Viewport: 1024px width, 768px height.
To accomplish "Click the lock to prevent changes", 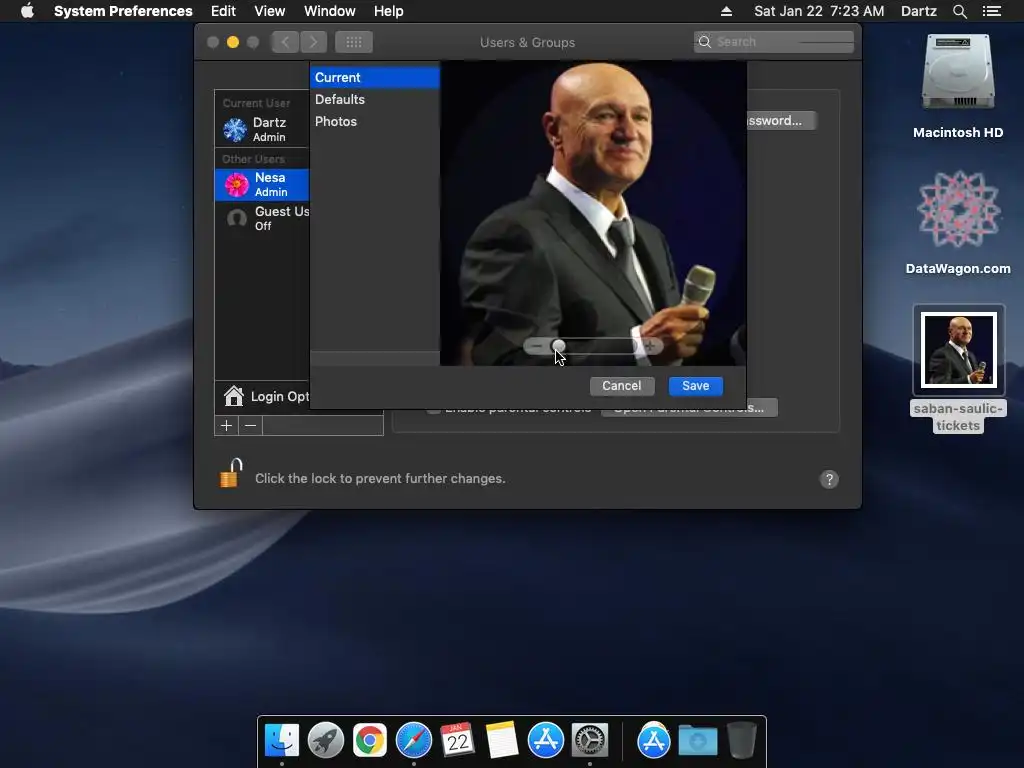I will pos(231,473).
